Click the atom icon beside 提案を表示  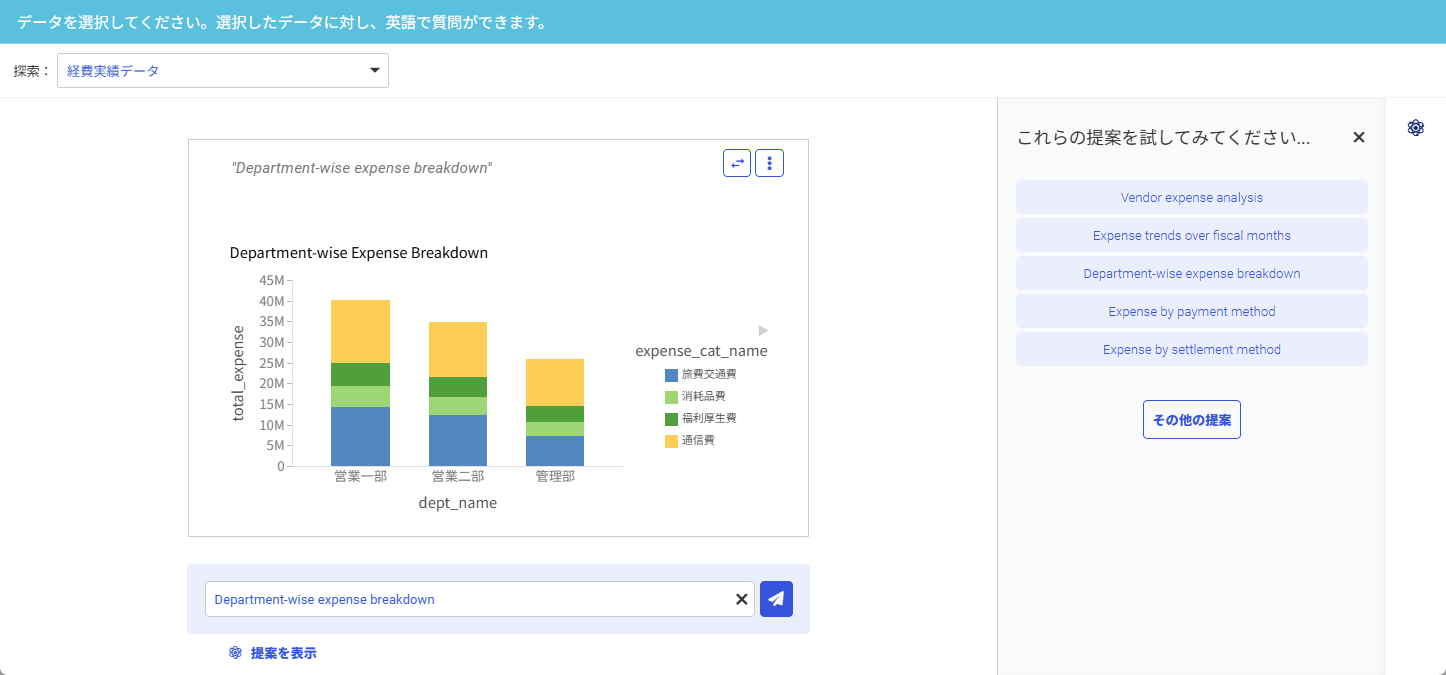235,653
